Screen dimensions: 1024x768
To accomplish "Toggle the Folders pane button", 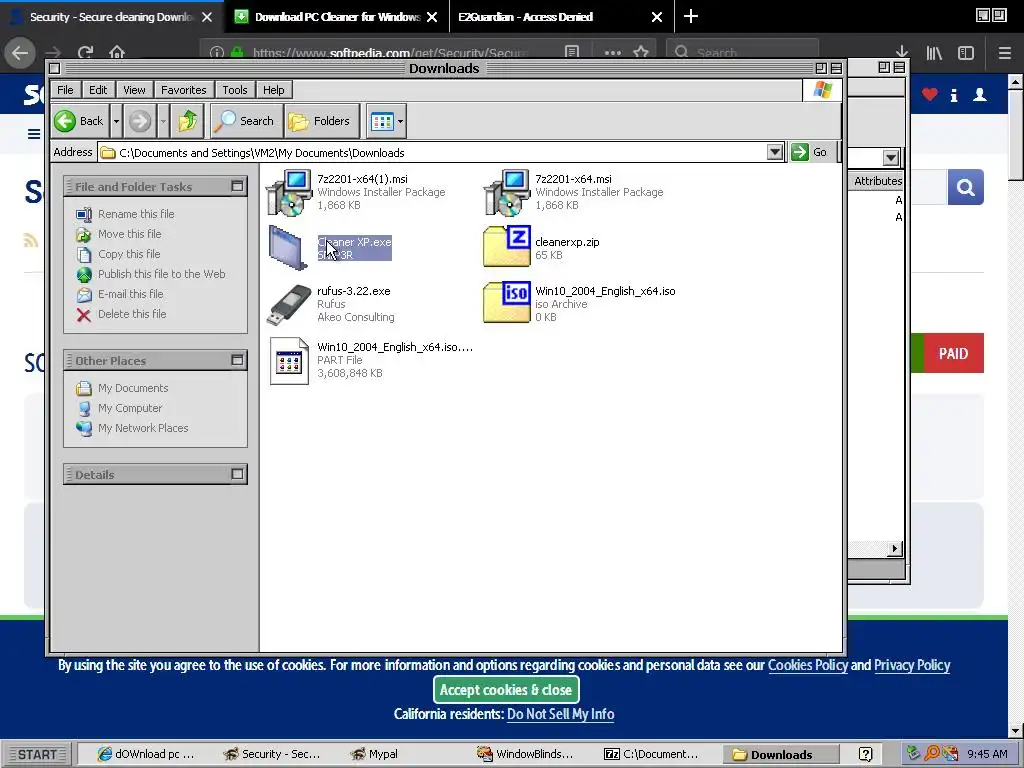I will 321,121.
